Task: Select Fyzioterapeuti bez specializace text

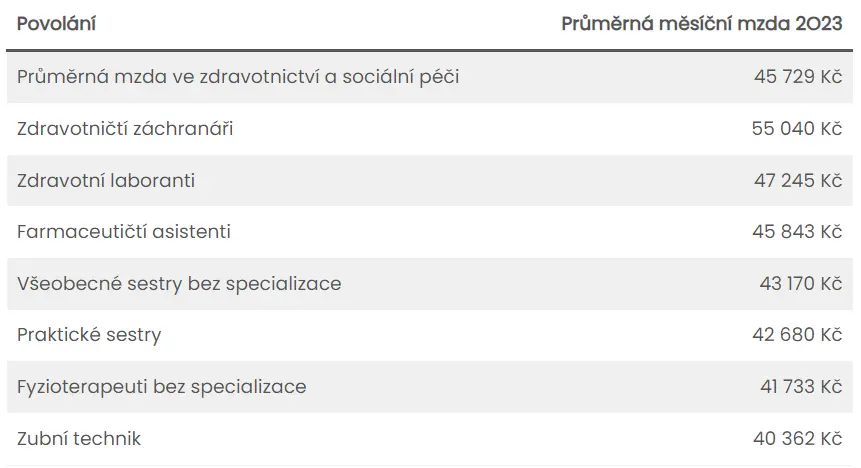Action: point(161,387)
